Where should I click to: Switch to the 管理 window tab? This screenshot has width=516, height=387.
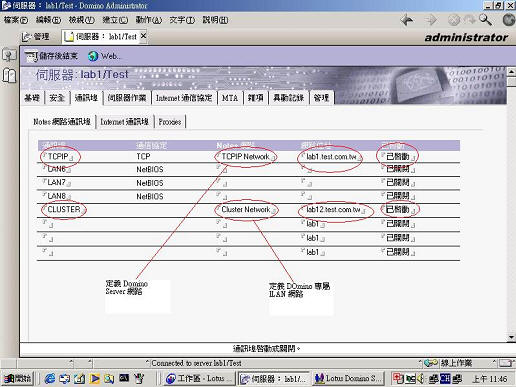[35, 36]
